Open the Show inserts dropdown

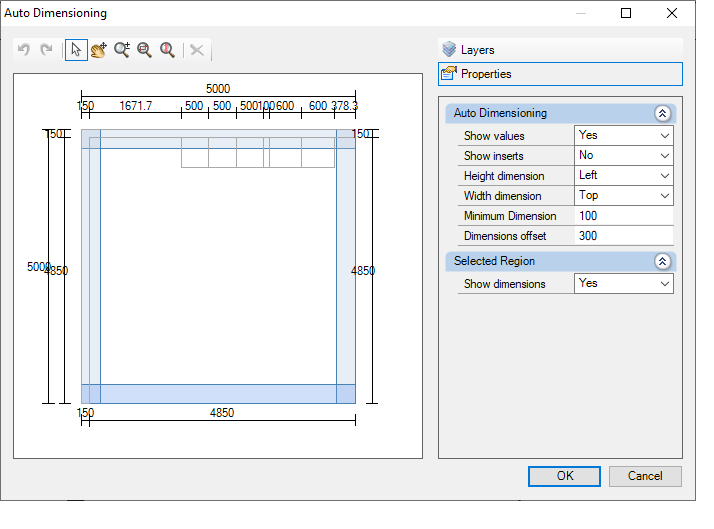[623, 156]
